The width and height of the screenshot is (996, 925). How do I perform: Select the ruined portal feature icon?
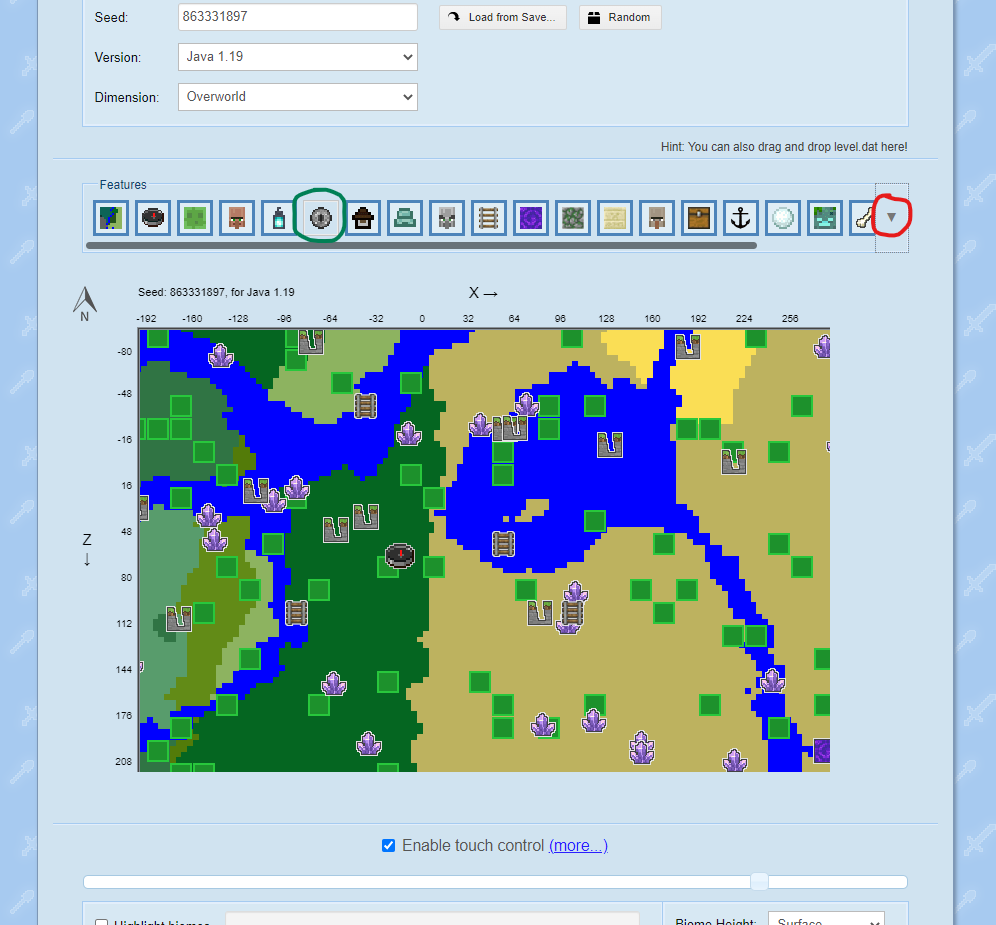click(531, 217)
